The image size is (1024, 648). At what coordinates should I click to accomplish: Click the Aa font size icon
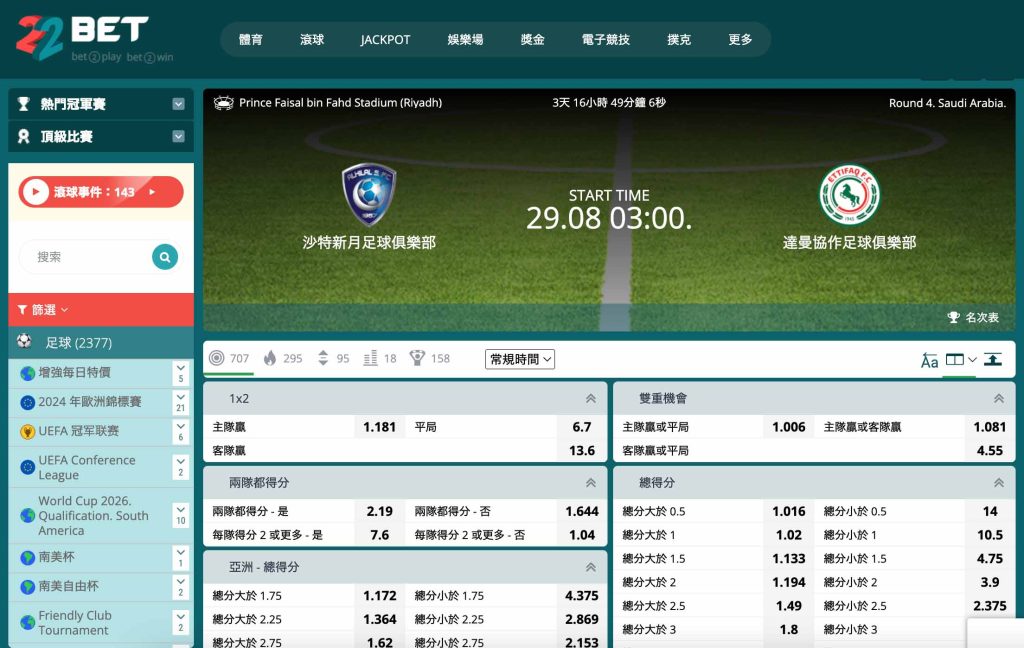(x=929, y=360)
